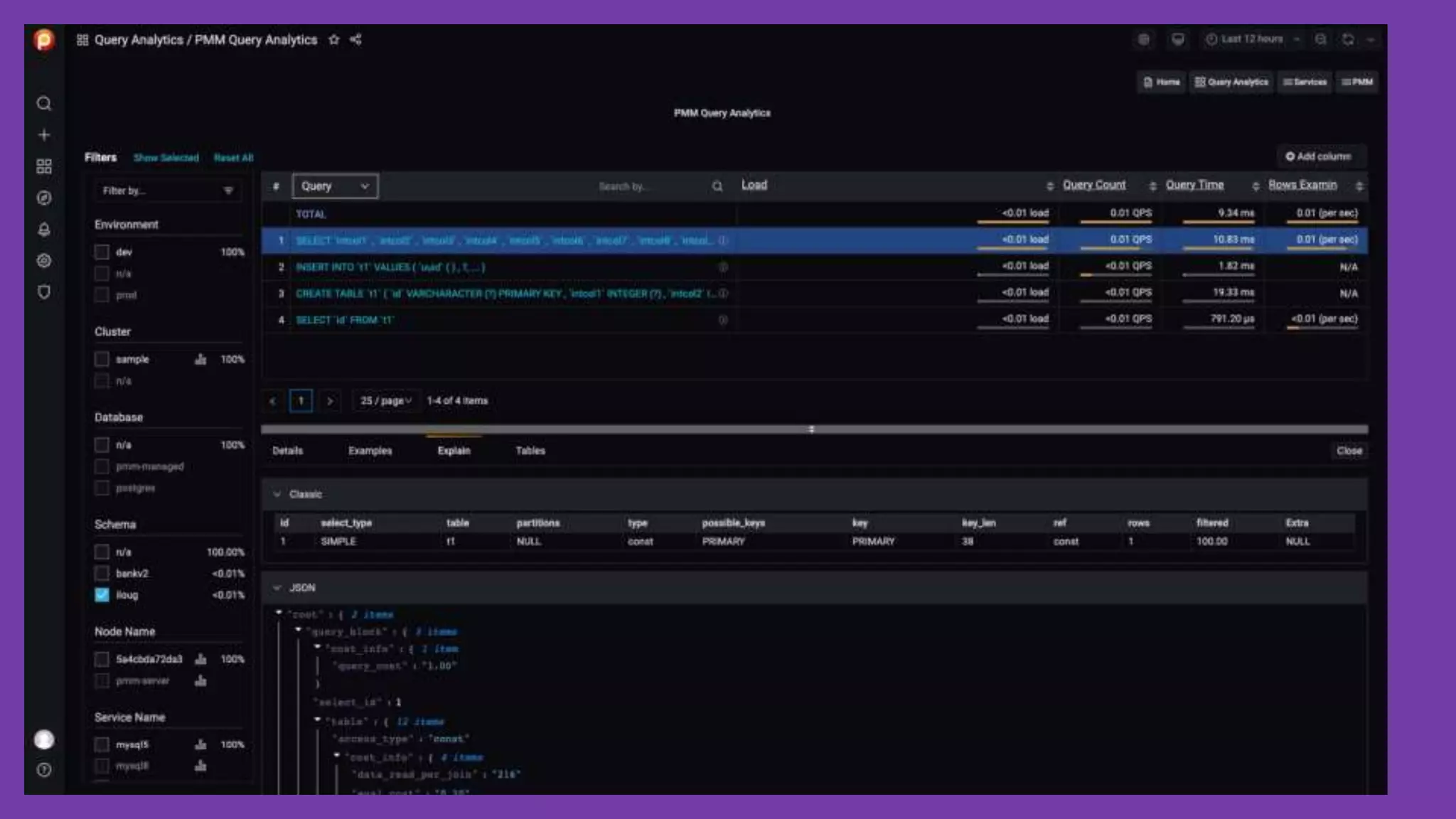Screen dimensions: 1456x819
Task: Star the PMM Query Analytics dashboard
Action: point(334,40)
